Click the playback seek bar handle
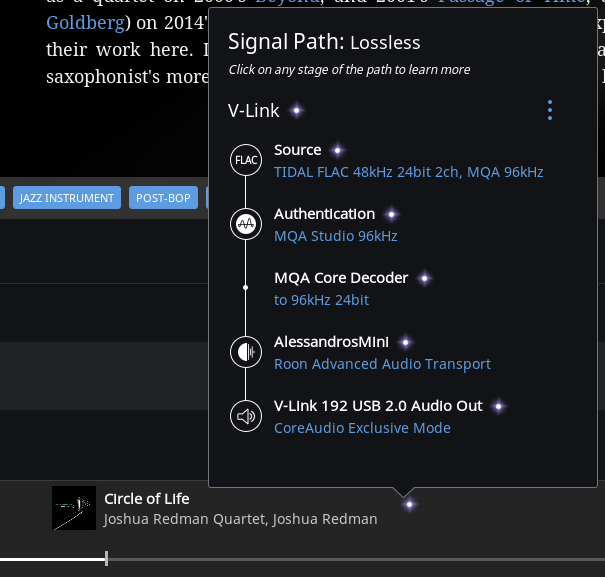Image resolution: width=605 pixels, height=577 pixels. click(x=106, y=559)
